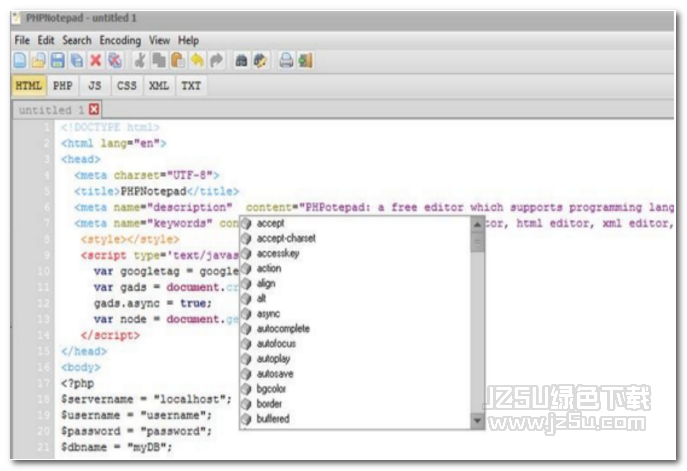Choose 'buffered' from suggestion list
This screenshot has height=471, width=687.
273,419
